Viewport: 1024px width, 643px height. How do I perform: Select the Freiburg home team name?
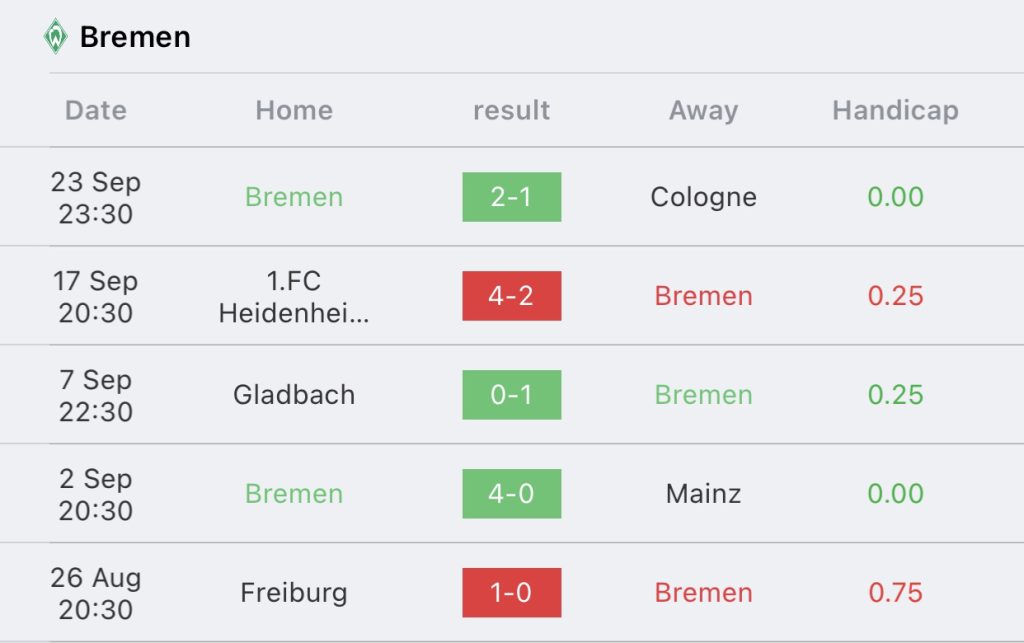pyautogui.click(x=294, y=593)
